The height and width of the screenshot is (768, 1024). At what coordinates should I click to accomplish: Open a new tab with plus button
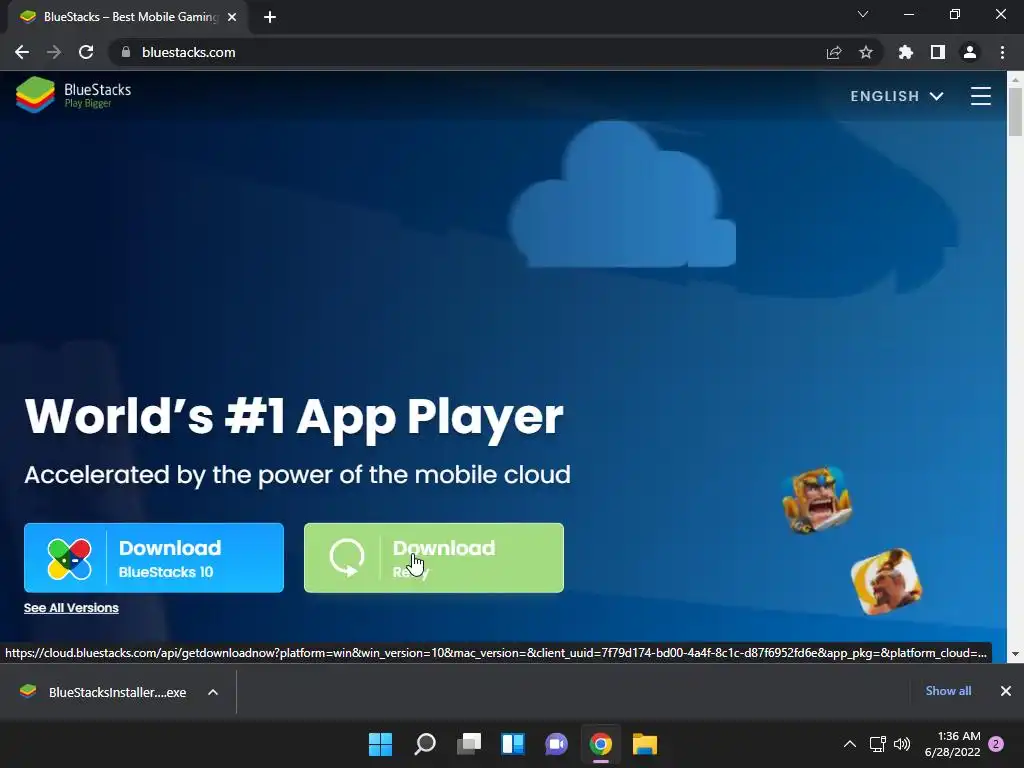[x=270, y=17]
